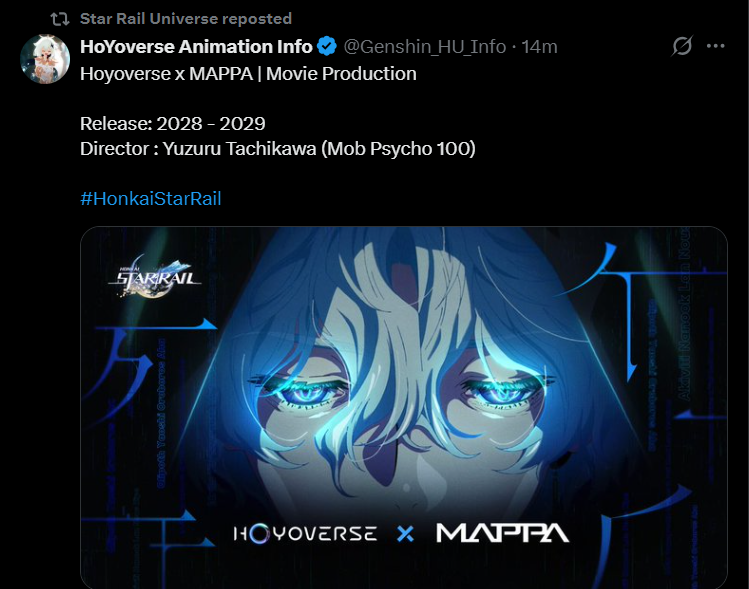Open the Star Rail Universe reposted link
Image resolution: width=749 pixels, height=589 pixels.
click(x=185, y=19)
